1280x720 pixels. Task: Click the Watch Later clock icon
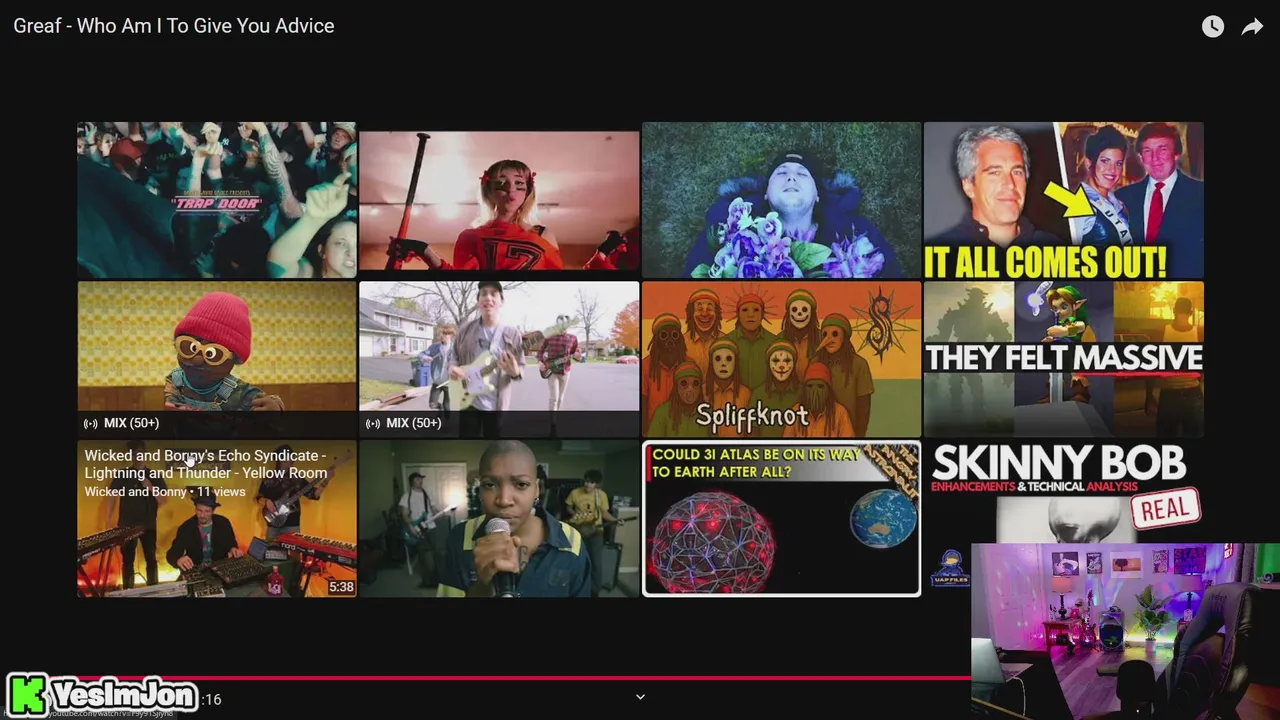tap(1213, 27)
